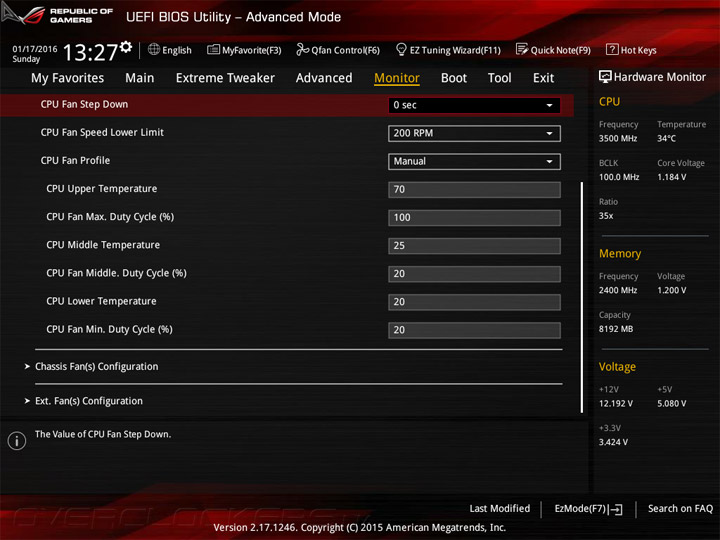Go to Extreme Tweaker tab
This screenshot has height=540, width=720.
pos(225,78)
